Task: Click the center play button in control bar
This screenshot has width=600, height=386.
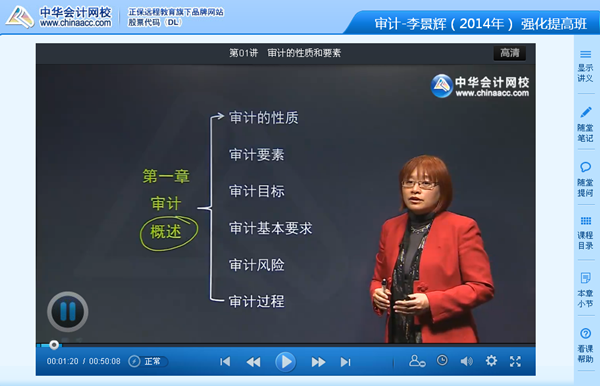Action: pos(285,362)
